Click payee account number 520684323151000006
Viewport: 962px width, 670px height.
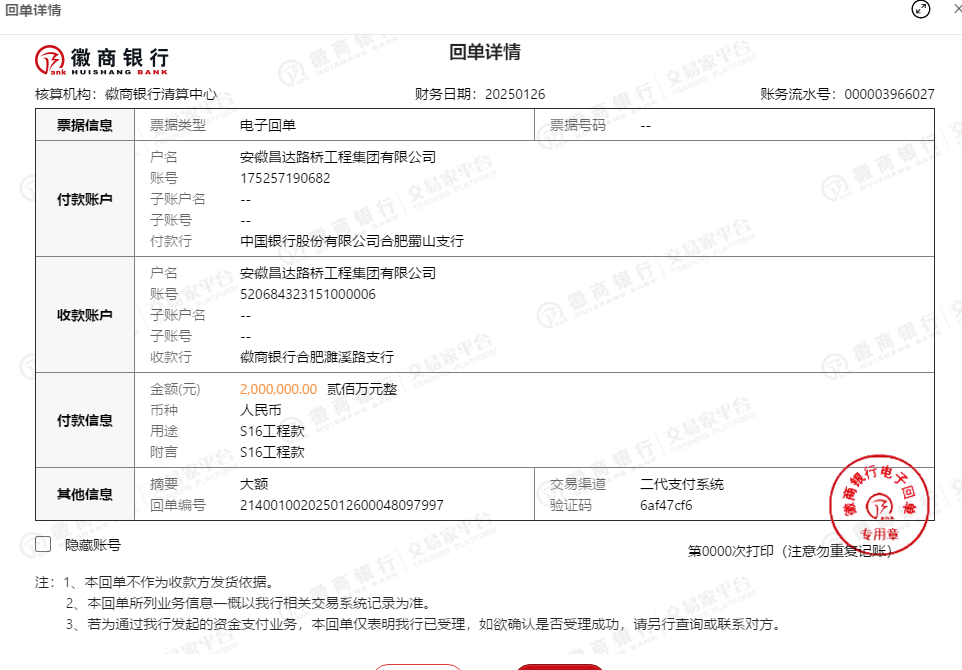pos(308,294)
